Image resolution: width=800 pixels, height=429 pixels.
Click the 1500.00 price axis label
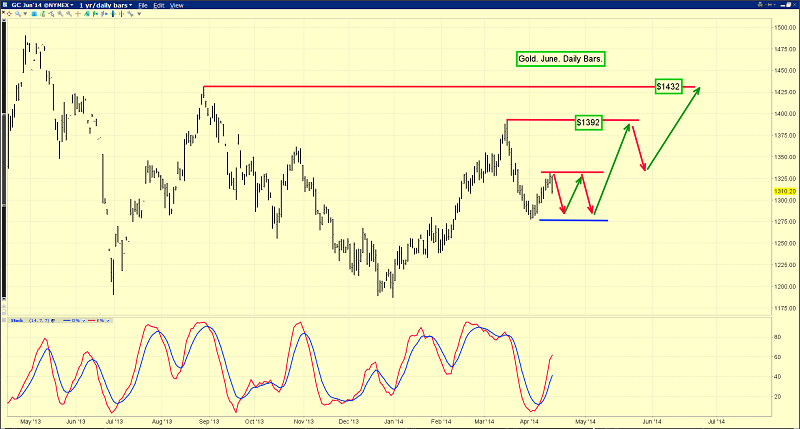coord(785,28)
